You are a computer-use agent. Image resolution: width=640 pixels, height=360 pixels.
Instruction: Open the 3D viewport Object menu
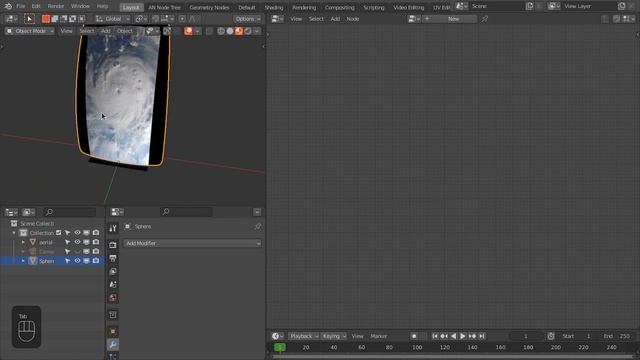click(124, 31)
